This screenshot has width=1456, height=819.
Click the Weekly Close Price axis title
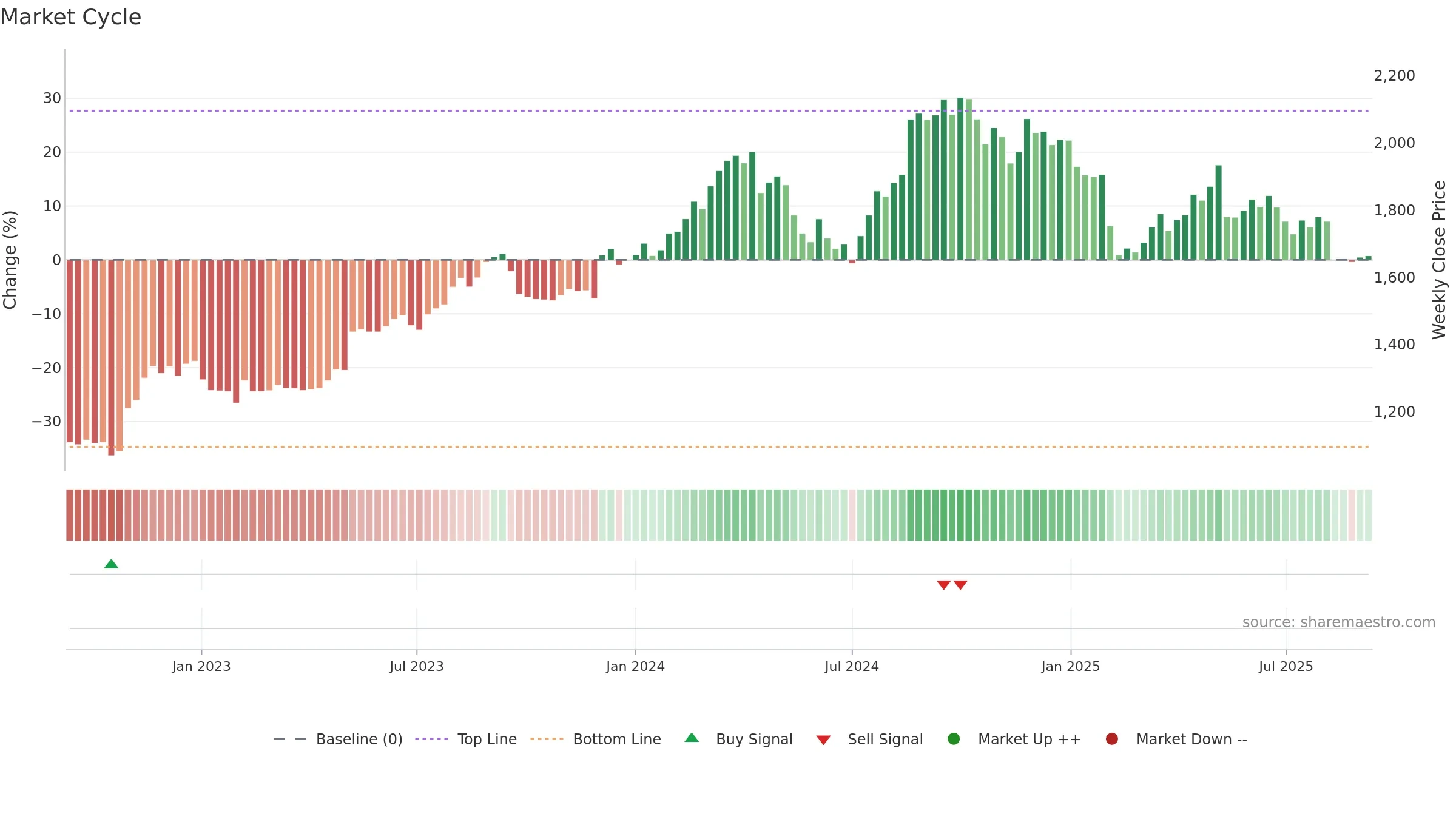1439,260
